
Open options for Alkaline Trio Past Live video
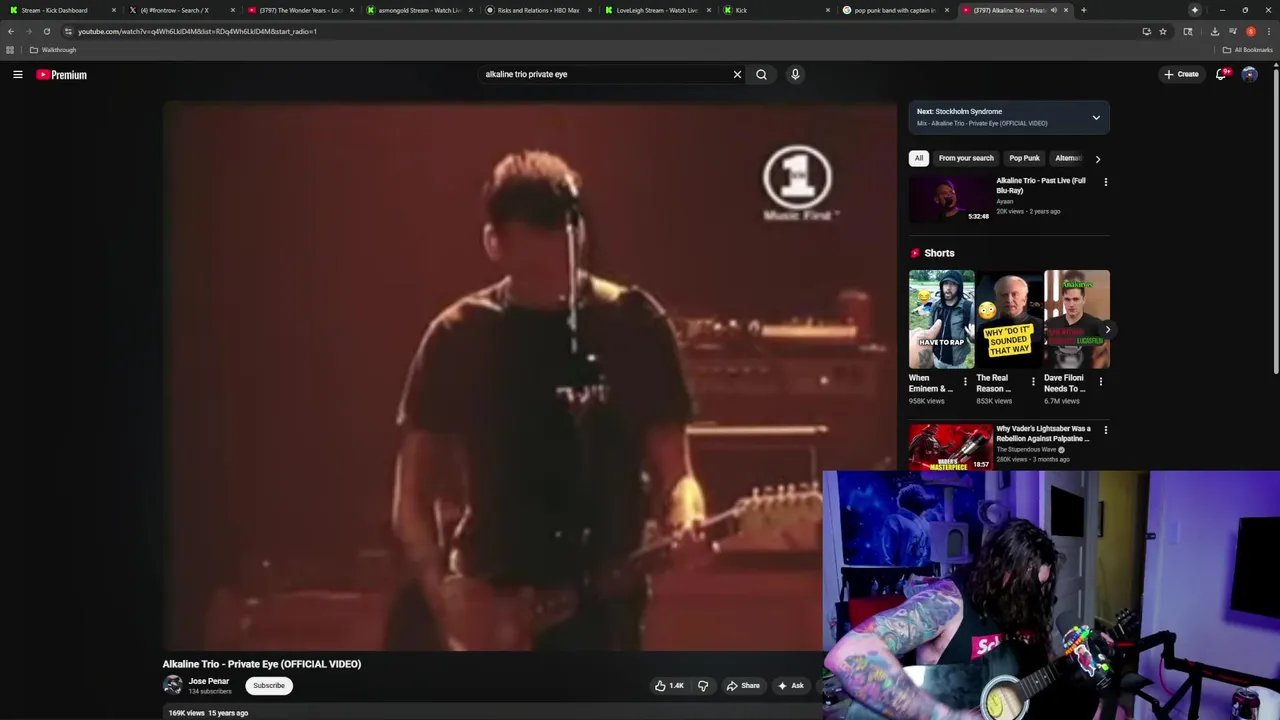click(1105, 182)
